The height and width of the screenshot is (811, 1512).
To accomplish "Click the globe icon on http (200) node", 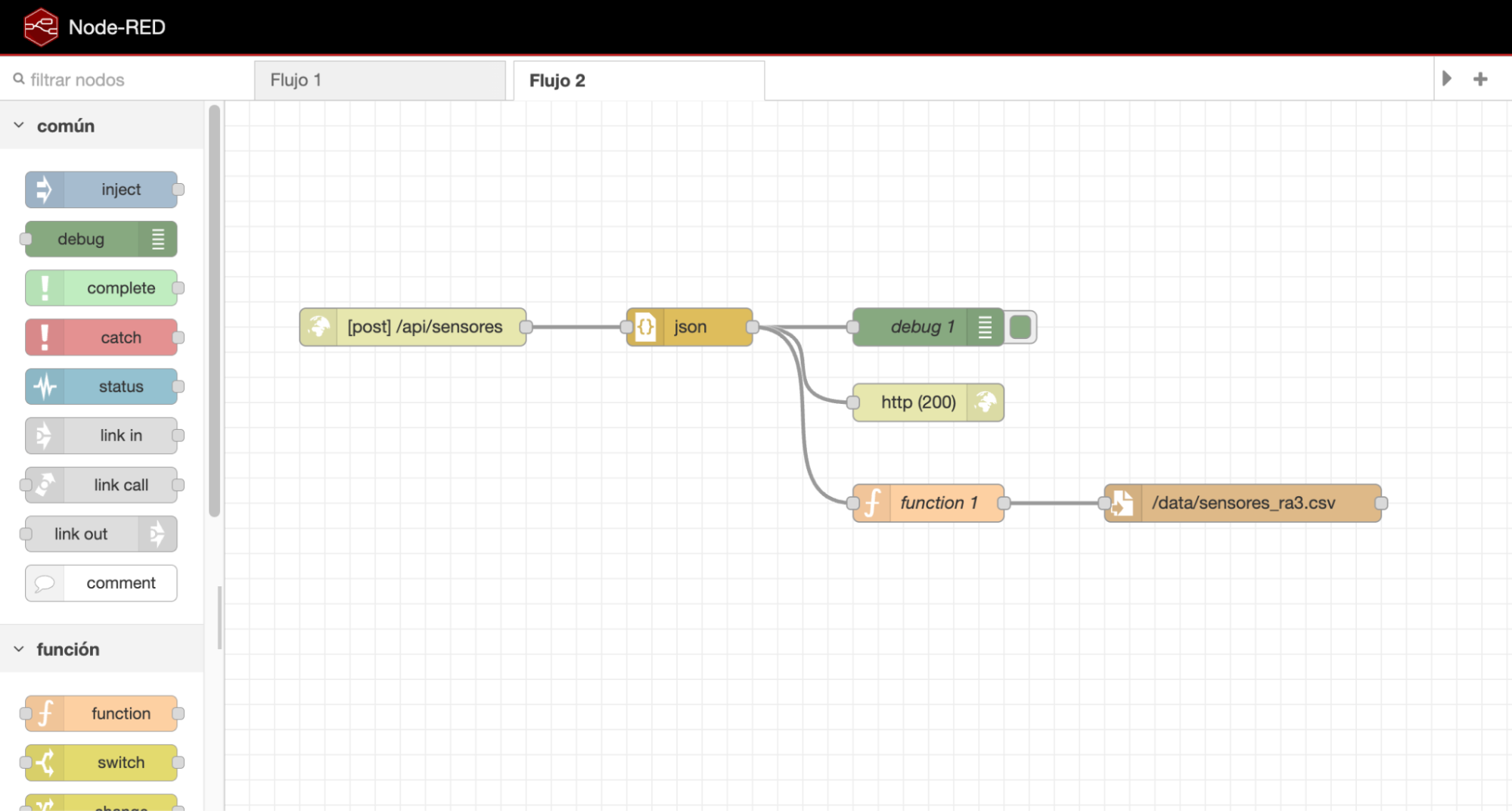I will [985, 402].
